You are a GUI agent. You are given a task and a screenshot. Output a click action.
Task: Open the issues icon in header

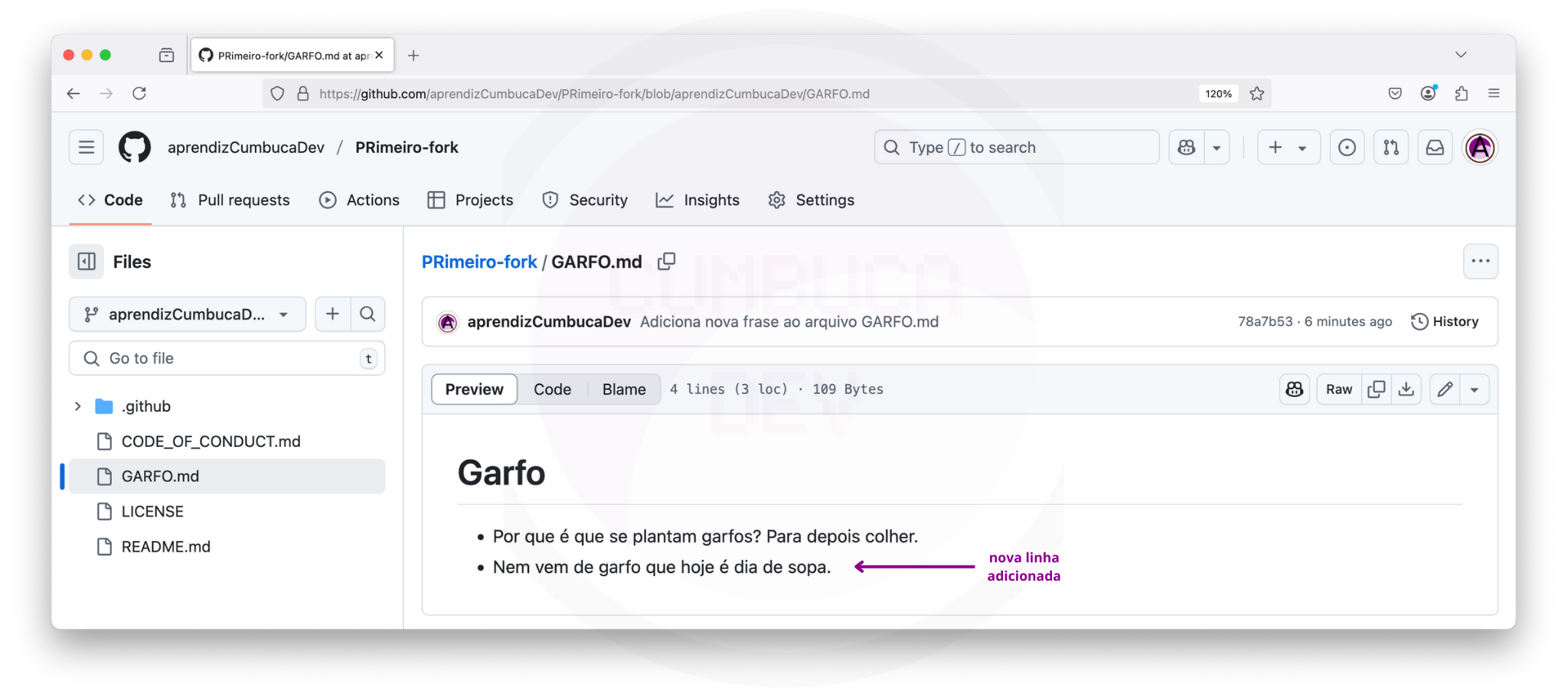click(x=1347, y=148)
